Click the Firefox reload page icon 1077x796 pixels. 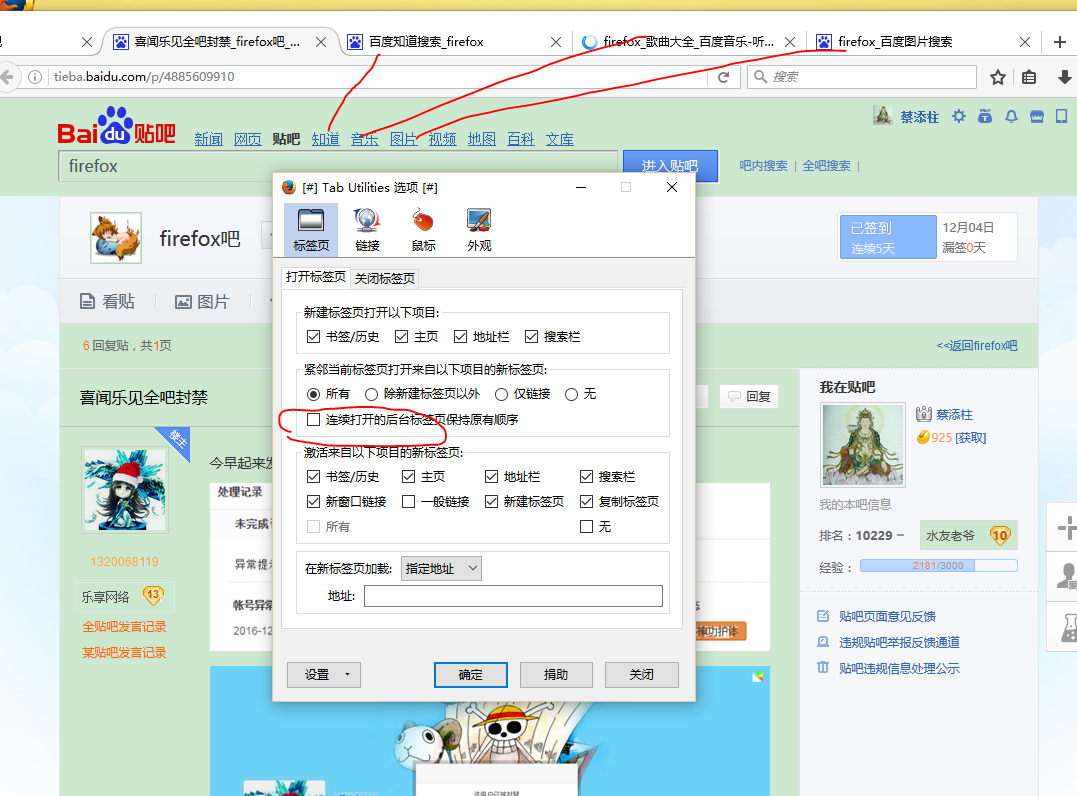723,77
